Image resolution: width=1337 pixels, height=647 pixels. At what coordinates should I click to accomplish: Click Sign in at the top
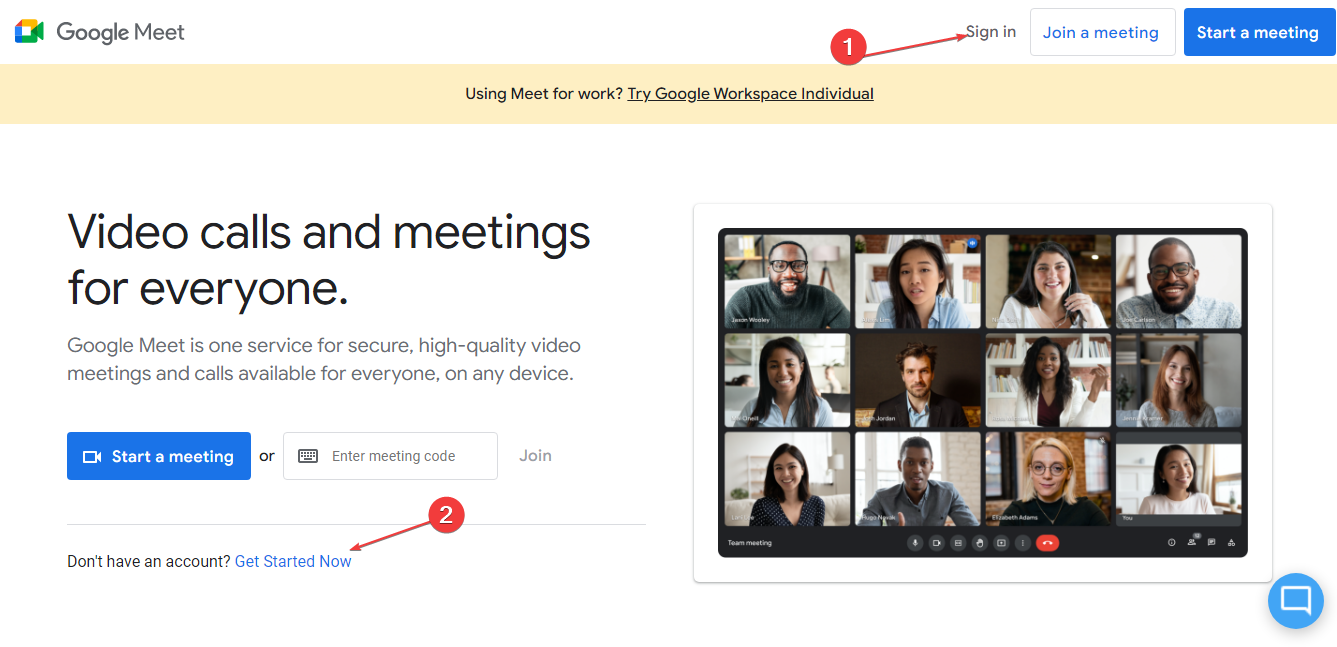[x=989, y=31]
